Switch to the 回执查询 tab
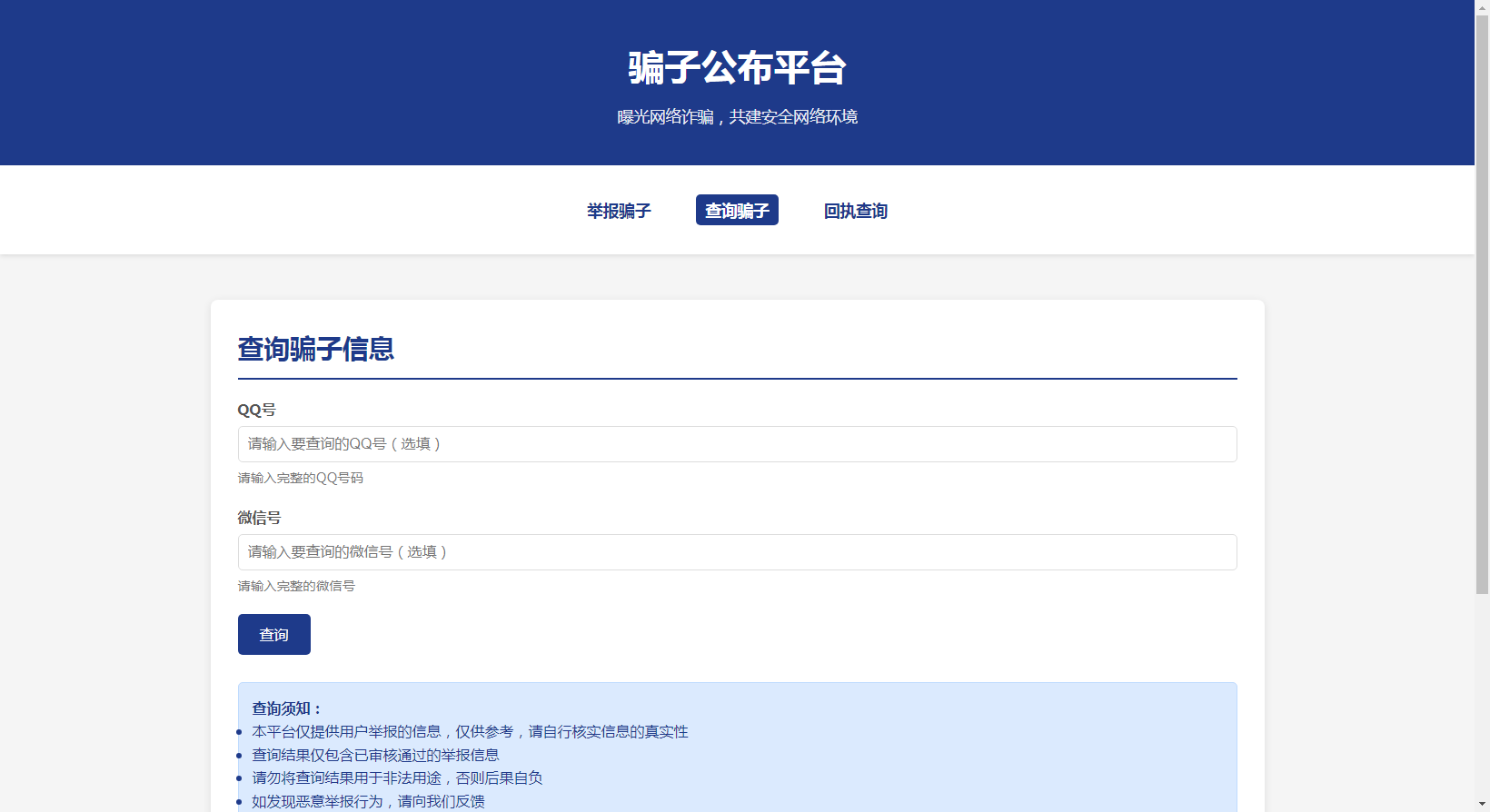 855,211
